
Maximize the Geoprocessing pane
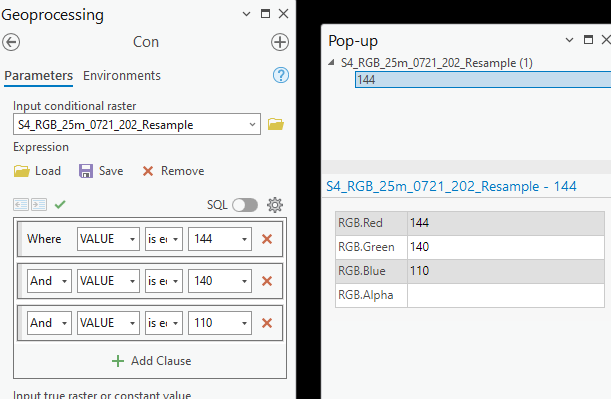265,14
